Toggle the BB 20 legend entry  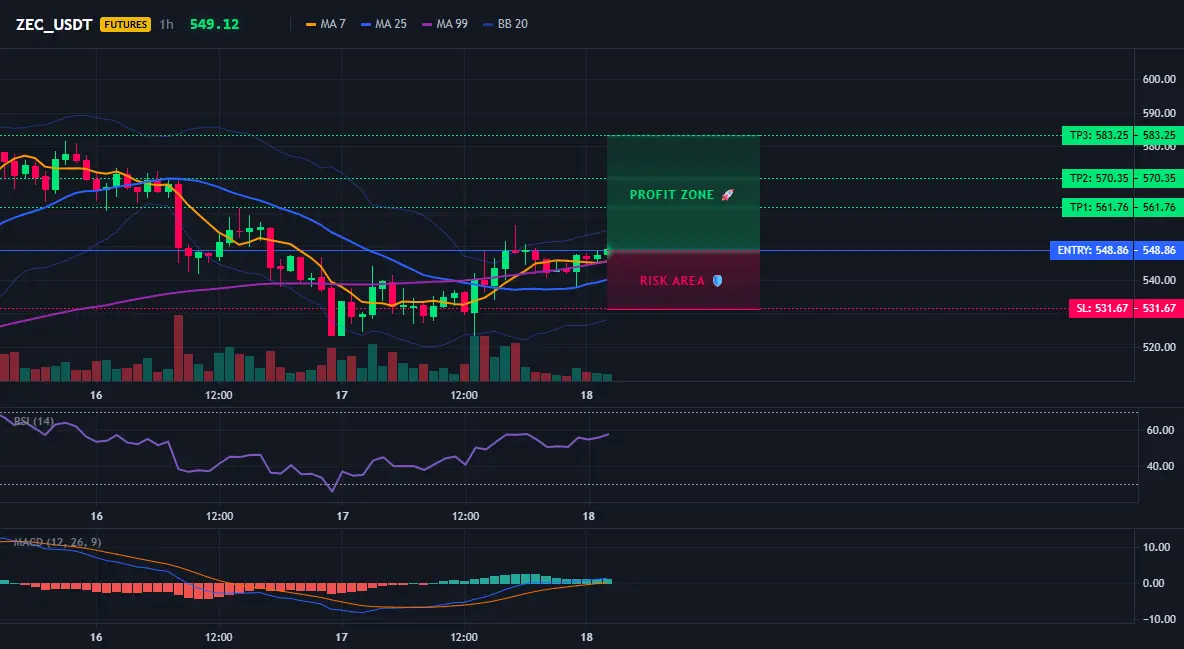coord(505,24)
